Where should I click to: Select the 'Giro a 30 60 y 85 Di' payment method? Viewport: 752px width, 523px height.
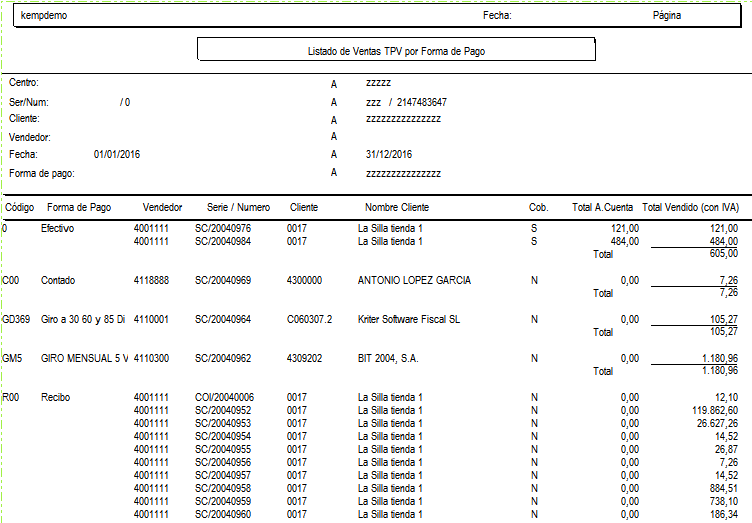83,319
